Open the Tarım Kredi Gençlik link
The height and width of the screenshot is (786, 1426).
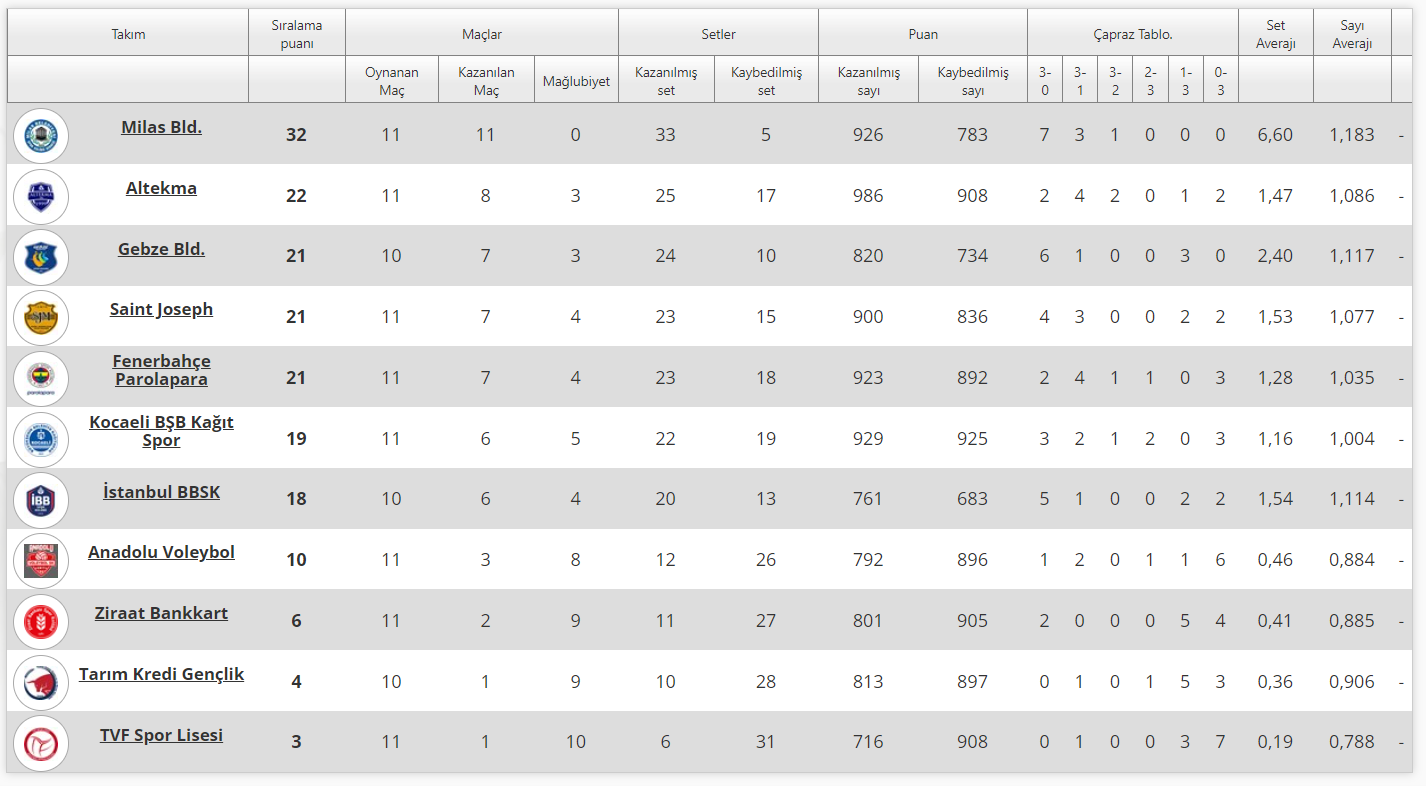click(x=161, y=674)
